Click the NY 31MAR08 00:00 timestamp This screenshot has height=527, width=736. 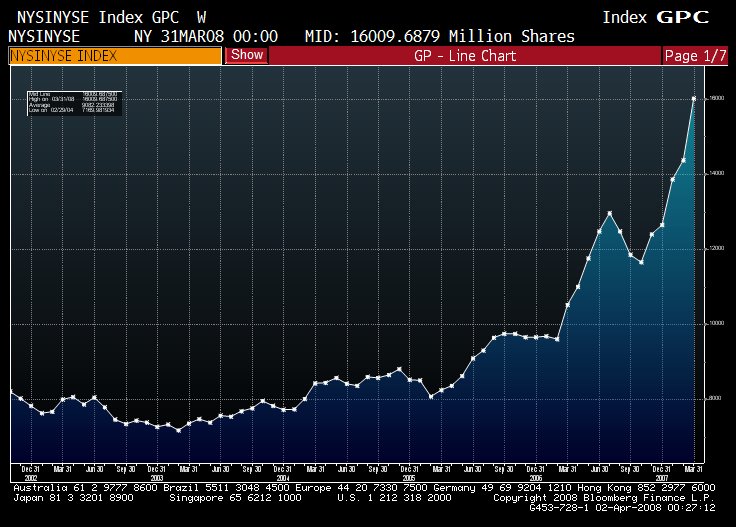[206, 36]
